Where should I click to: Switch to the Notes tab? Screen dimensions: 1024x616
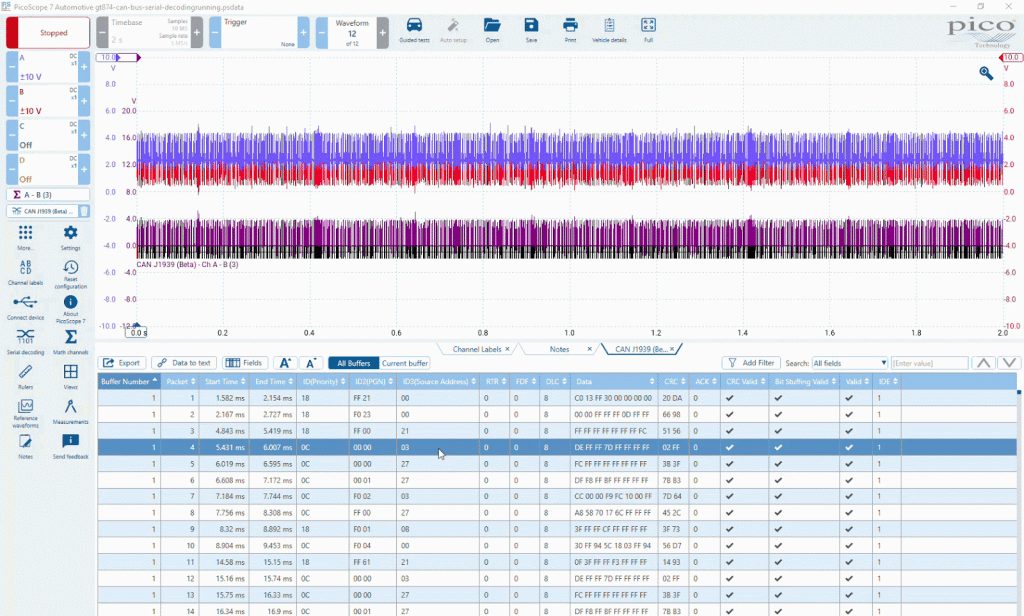pyautogui.click(x=559, y=349)
